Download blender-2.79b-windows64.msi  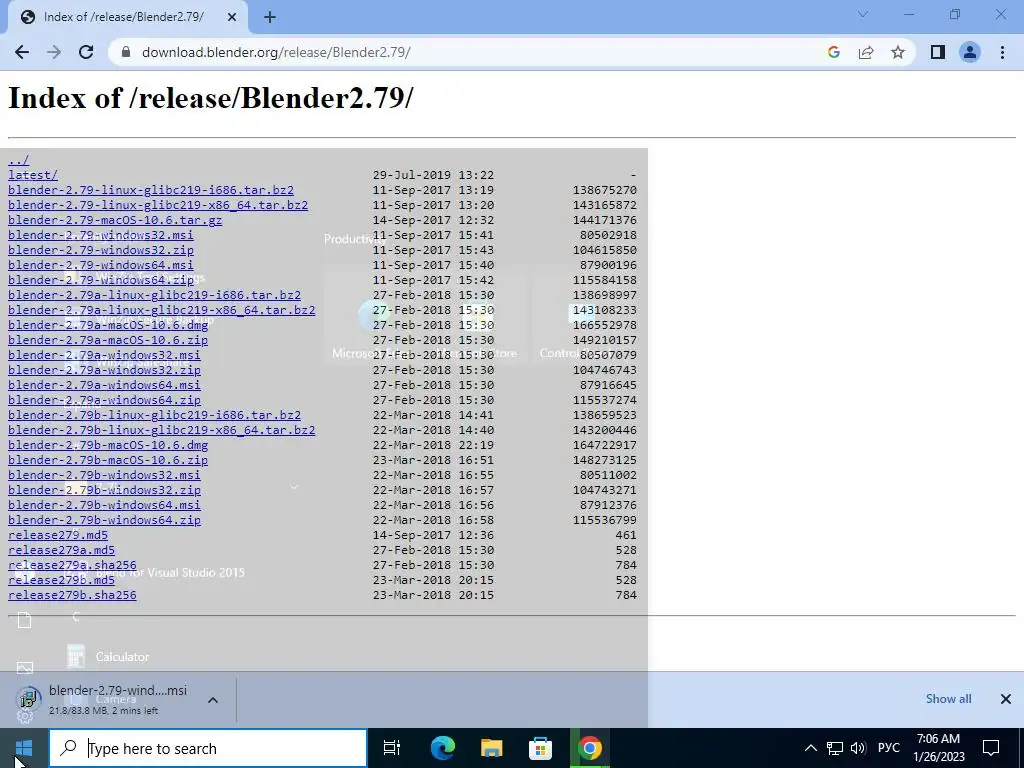tap(104, 505)
